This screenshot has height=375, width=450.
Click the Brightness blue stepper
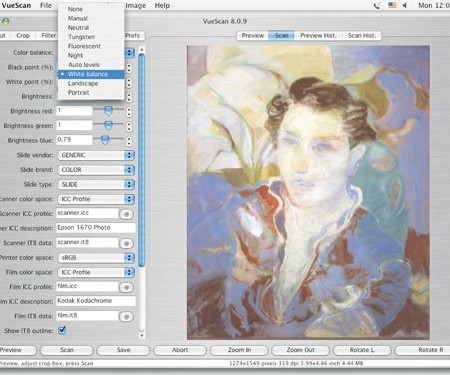pyautogui.click(x=129, y=141)
